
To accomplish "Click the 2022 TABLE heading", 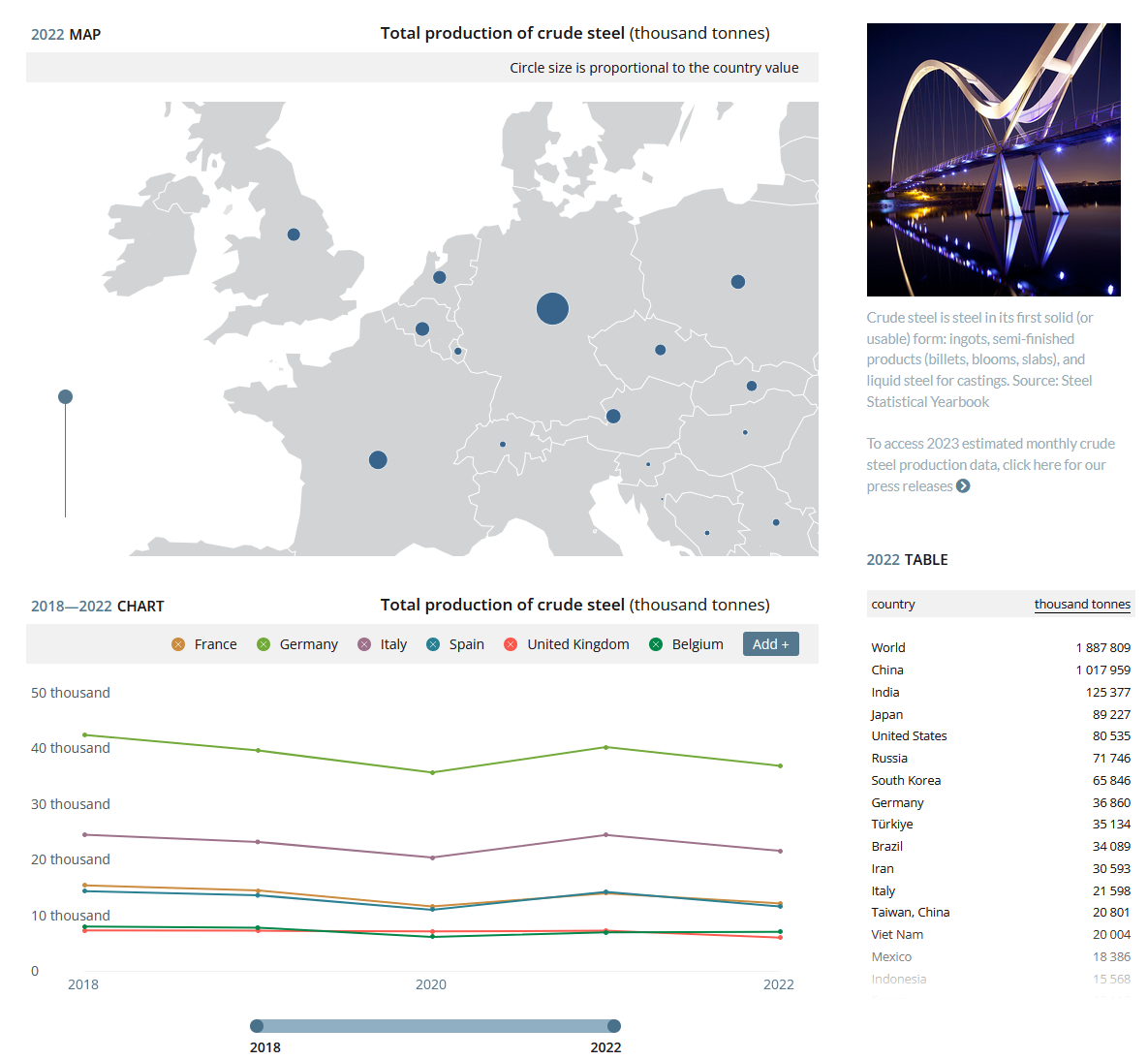I will [x=907, y=560].
